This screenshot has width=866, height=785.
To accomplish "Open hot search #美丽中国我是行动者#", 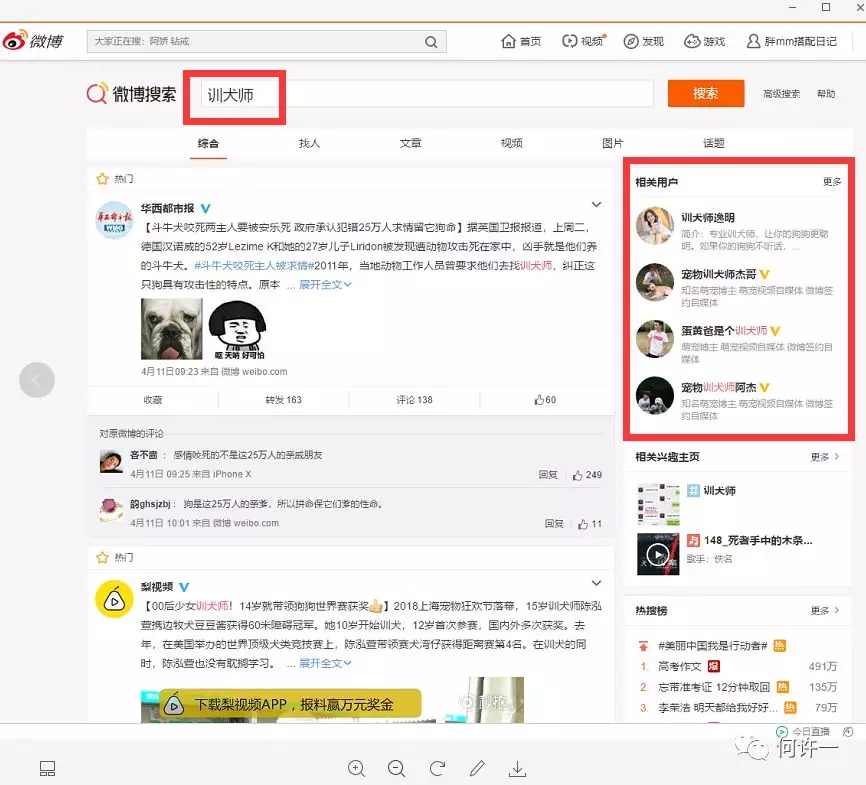I will coord(712,646).
